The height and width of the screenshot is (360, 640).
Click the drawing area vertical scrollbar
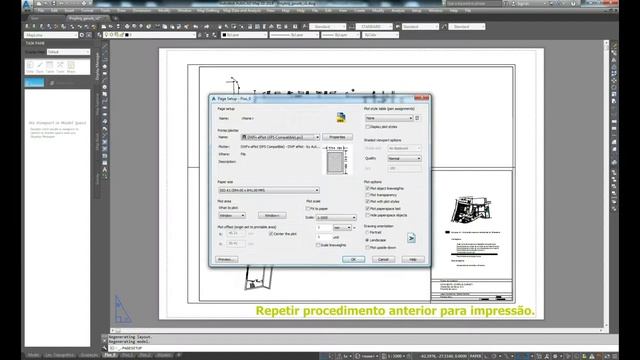(606, 184)
